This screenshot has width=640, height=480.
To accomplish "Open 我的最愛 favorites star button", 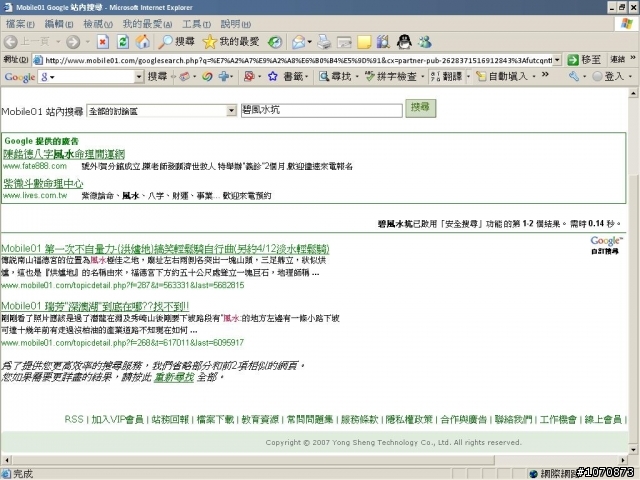I will point(231,42).
